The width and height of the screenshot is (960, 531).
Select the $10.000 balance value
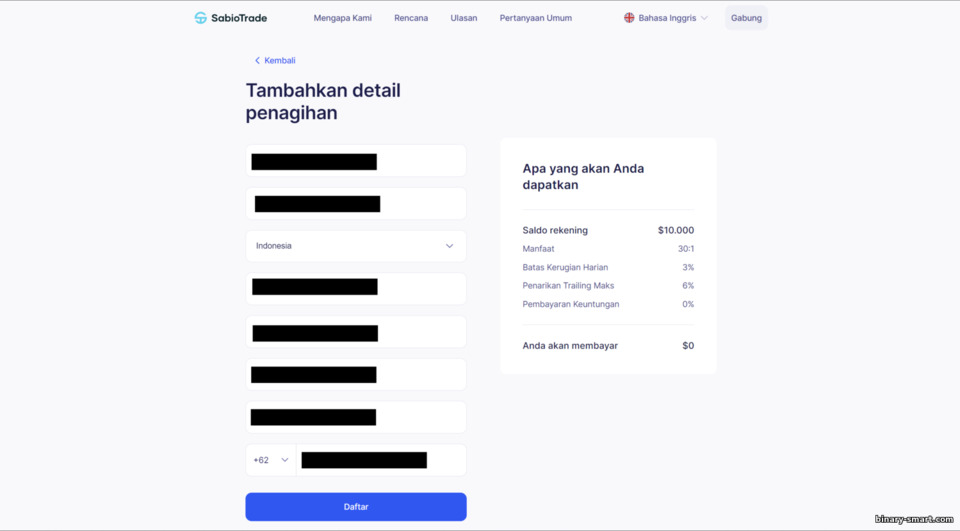[676, 230]
